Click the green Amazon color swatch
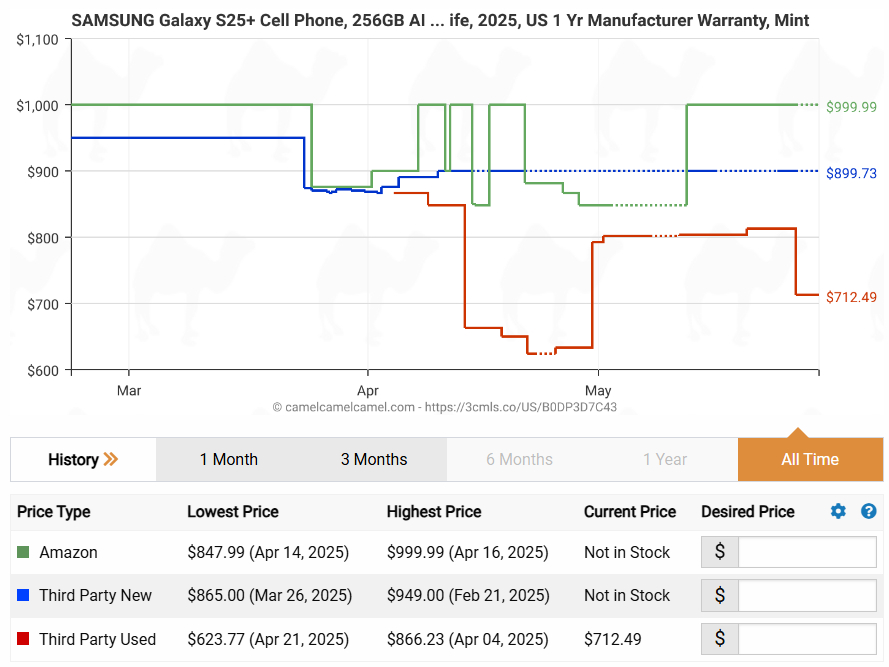This screenshot has width=889, height=667. [x=23, y=552]
